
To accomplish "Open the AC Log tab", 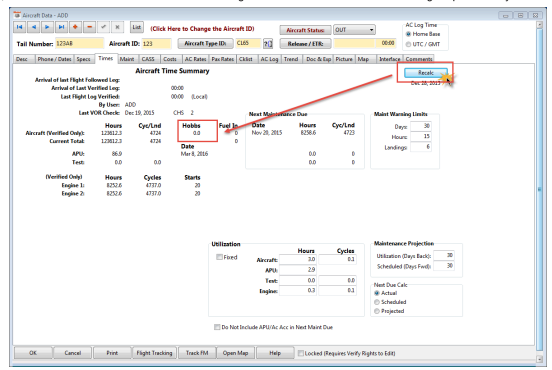I will [x=269, y=59].
